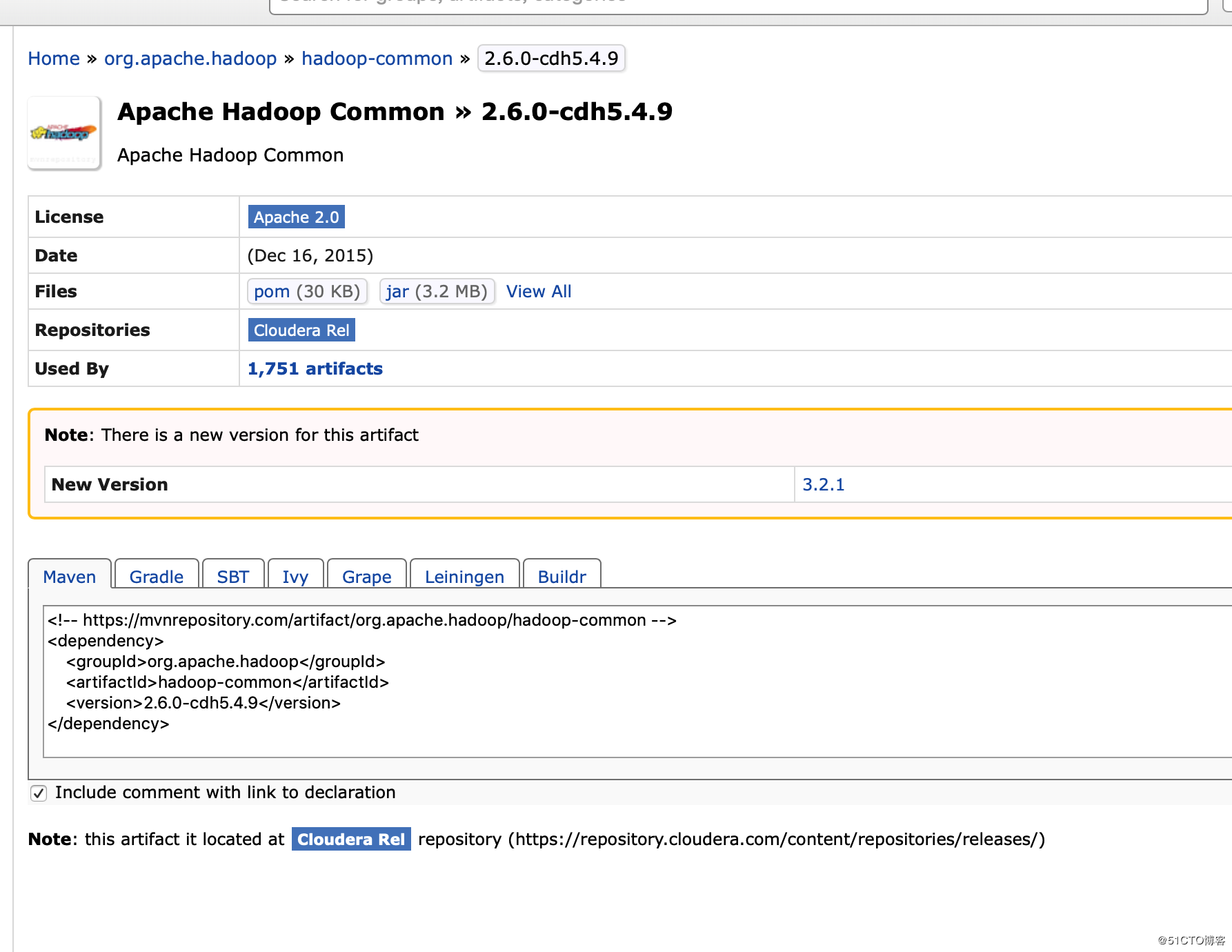
Task: Open hadoop-common breadcrumb link
Action: click(377, 59)
